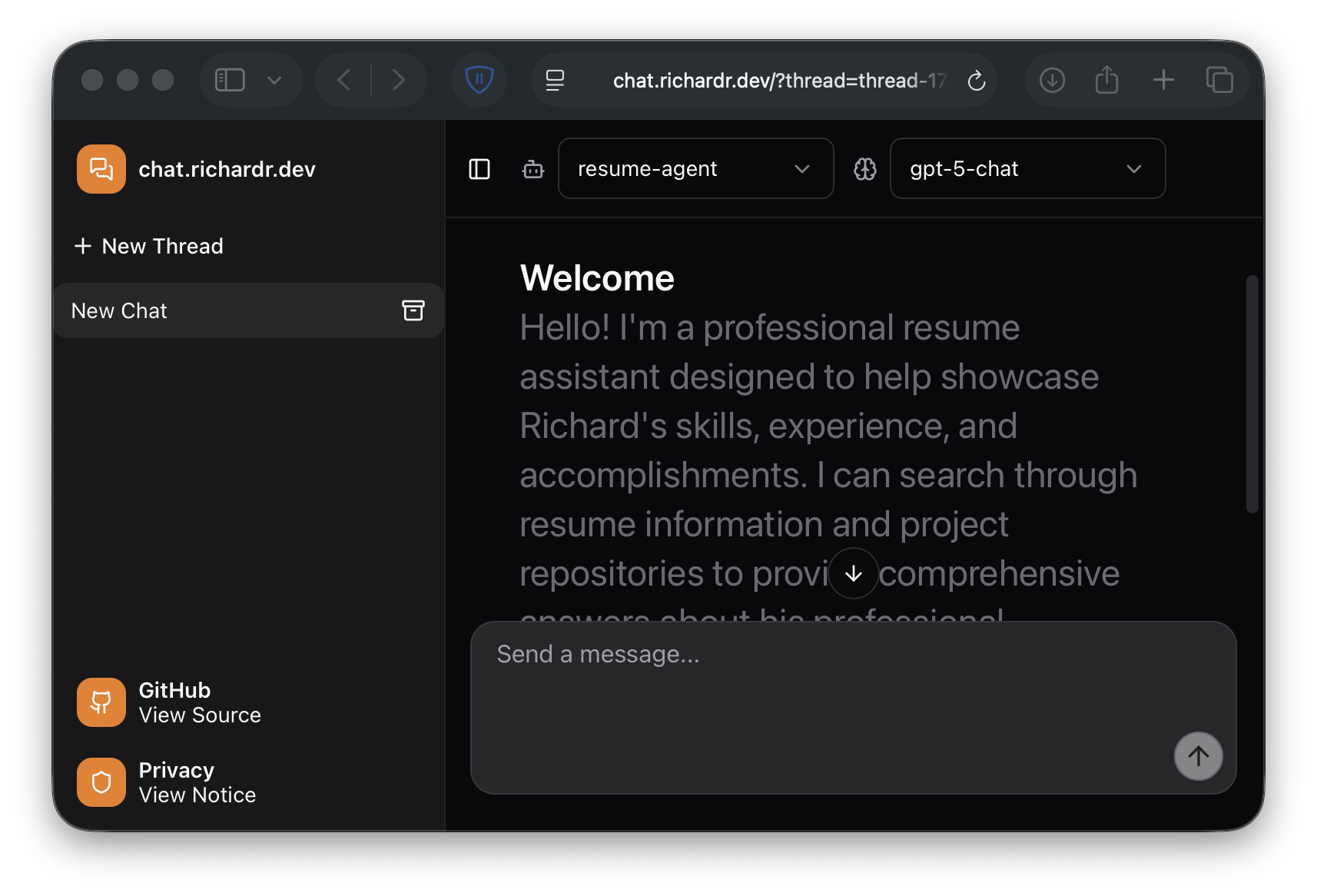Open the resume-agent dropdown
The width and height of the screenshot is (1317, 896).
[x=695, y=169]
